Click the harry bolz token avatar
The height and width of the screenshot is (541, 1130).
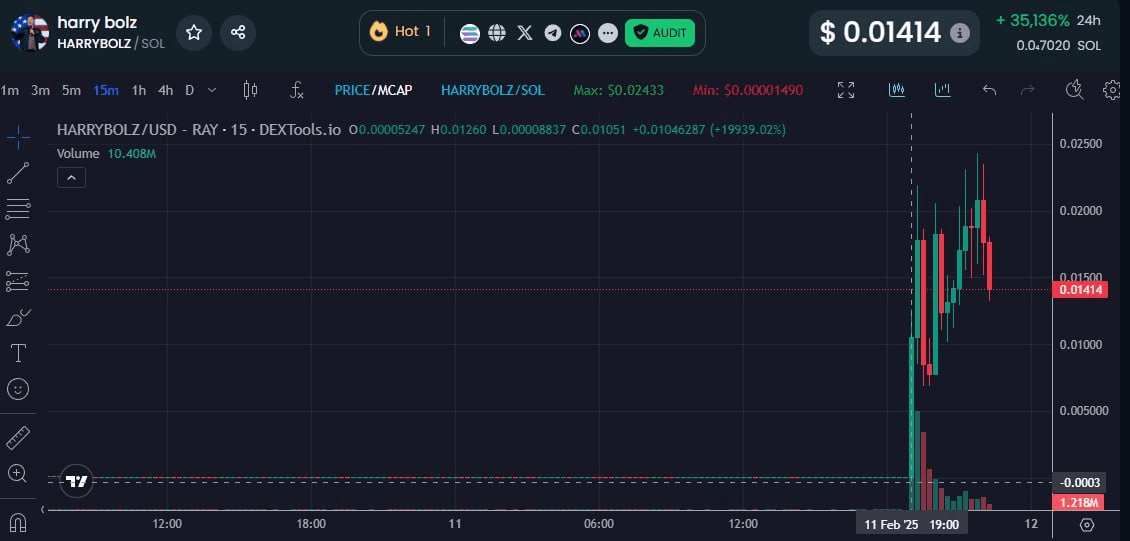tap(30, 33)
